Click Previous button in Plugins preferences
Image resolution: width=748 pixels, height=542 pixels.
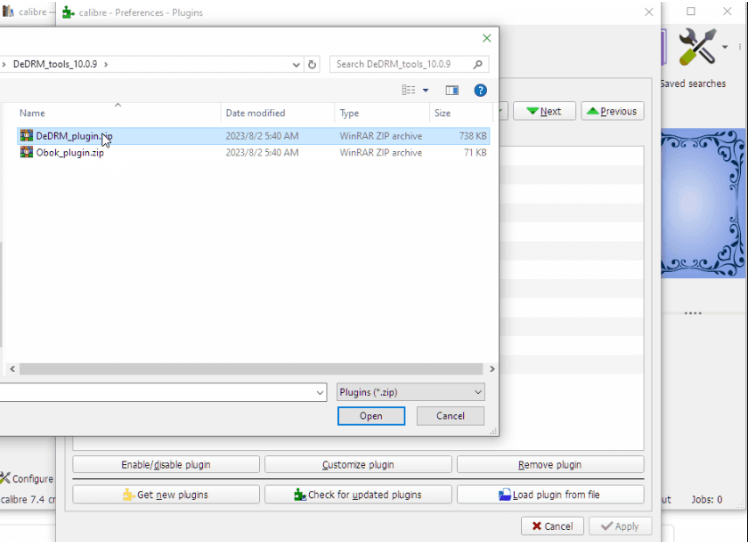tap(613, 111)
